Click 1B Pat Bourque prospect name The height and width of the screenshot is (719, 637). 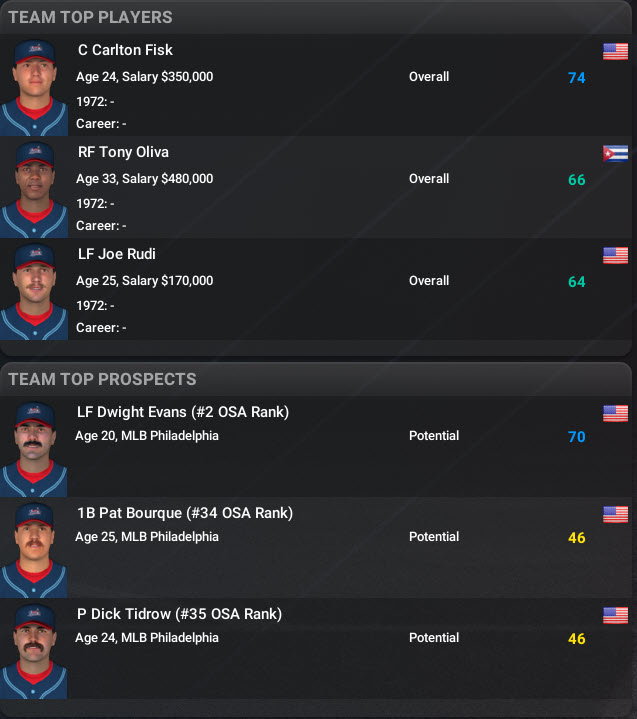coord(184,513)
